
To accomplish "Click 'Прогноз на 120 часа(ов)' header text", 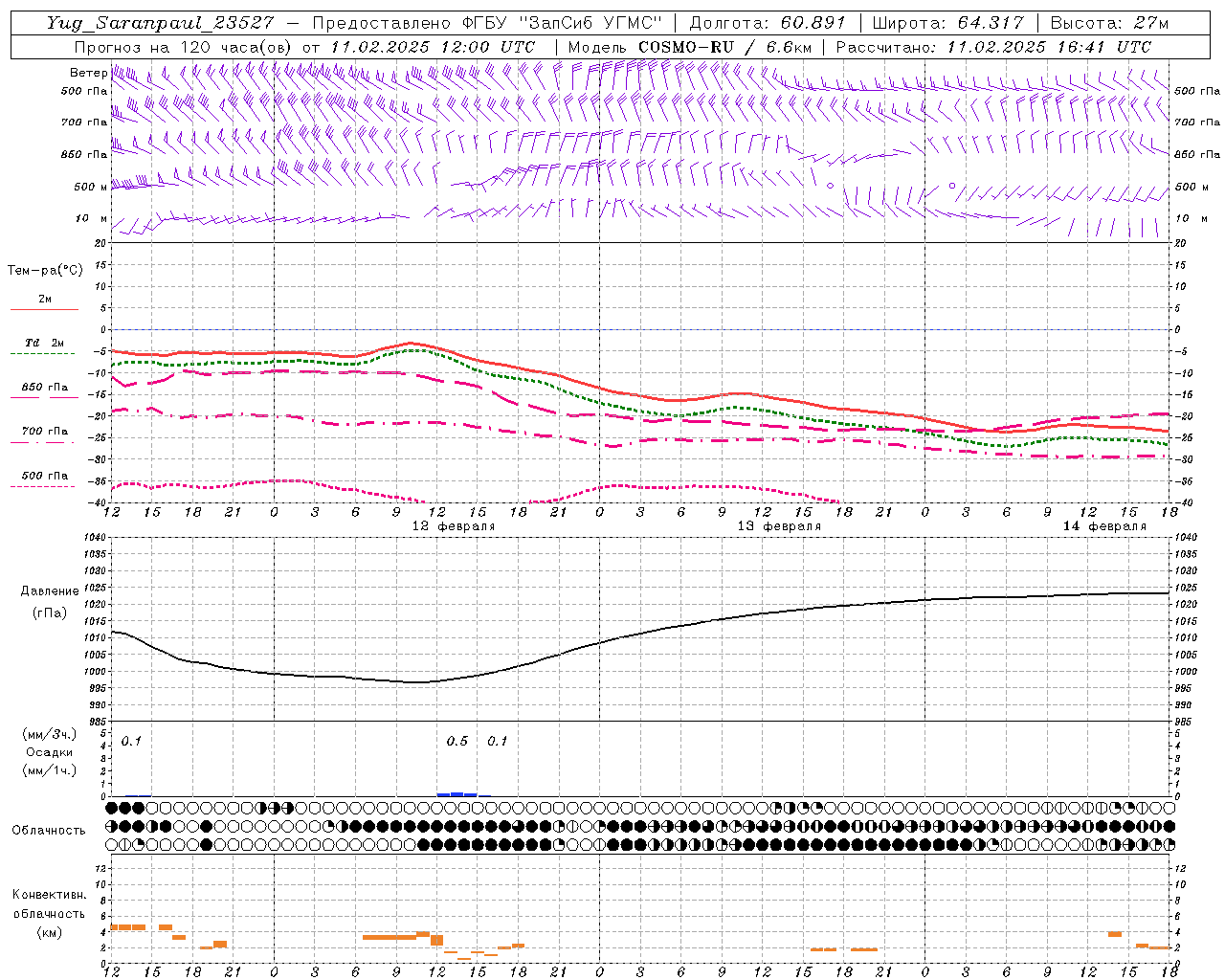I will click(x=184, y=47).
